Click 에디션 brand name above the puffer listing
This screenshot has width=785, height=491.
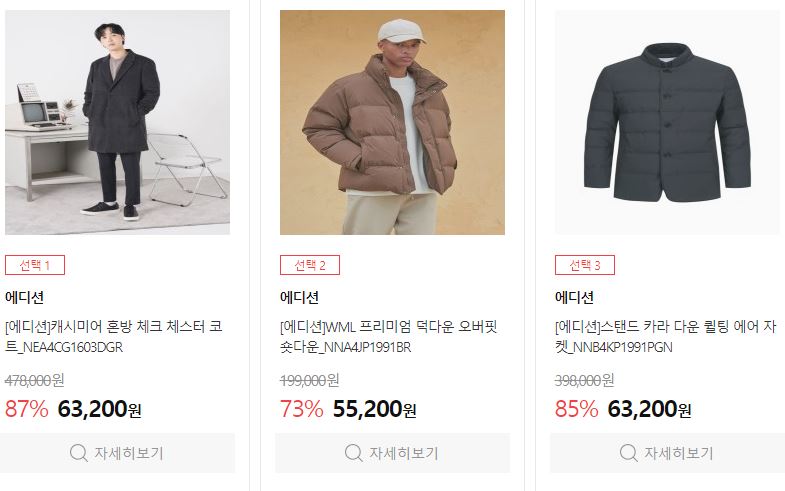coord(299,297)
